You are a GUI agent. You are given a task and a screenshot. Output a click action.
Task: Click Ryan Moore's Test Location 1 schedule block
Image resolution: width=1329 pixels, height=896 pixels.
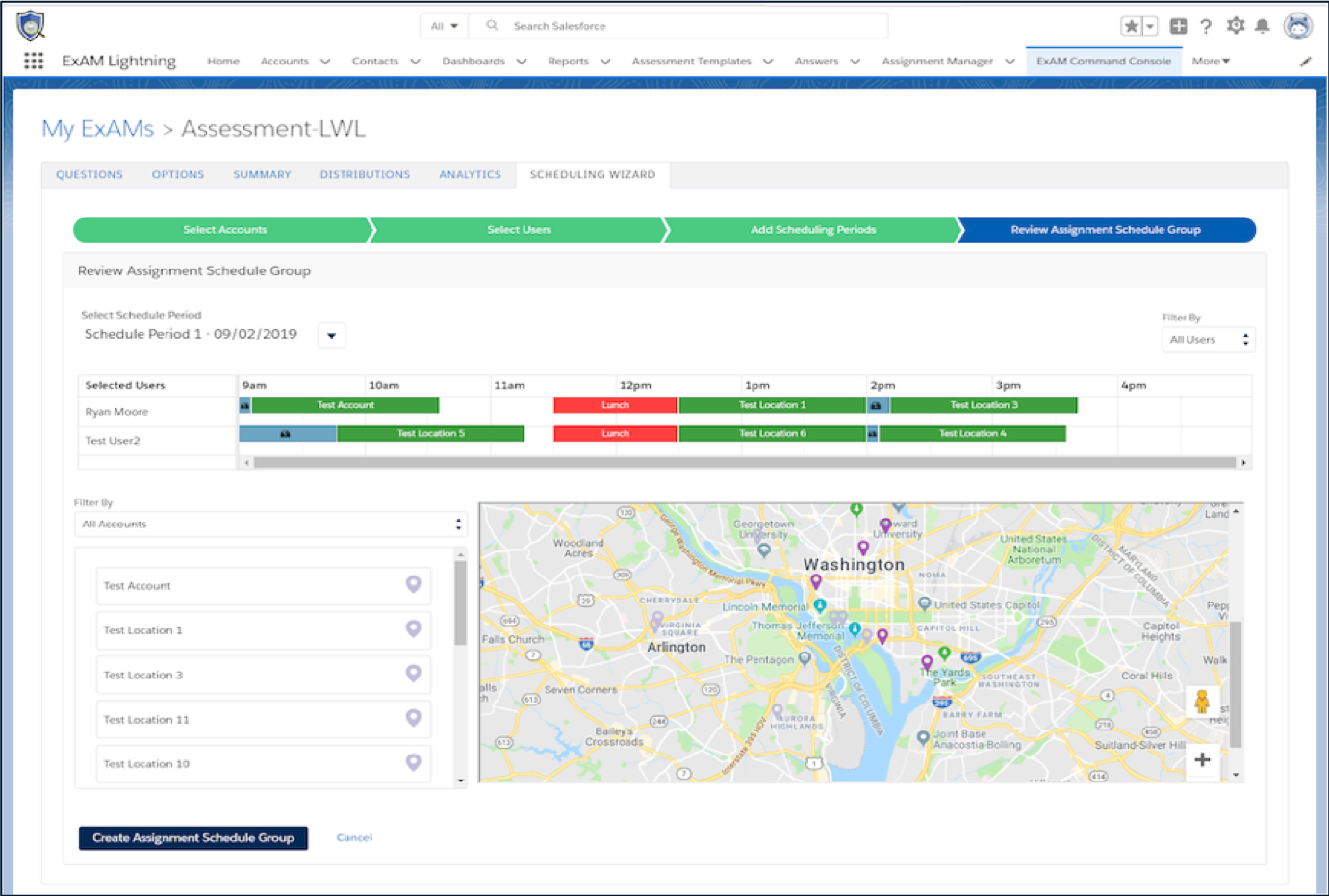point(772,405)
